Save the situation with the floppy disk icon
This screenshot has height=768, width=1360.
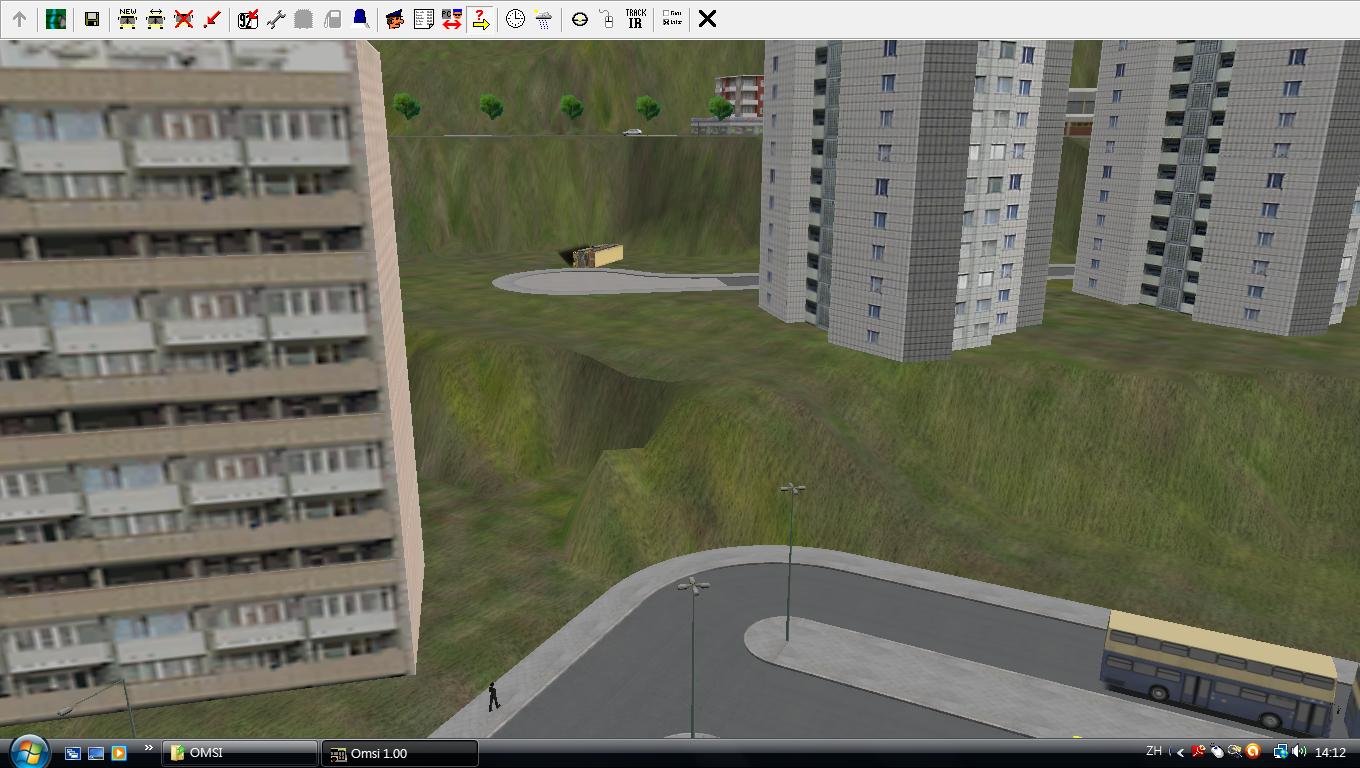coord(92,19)
